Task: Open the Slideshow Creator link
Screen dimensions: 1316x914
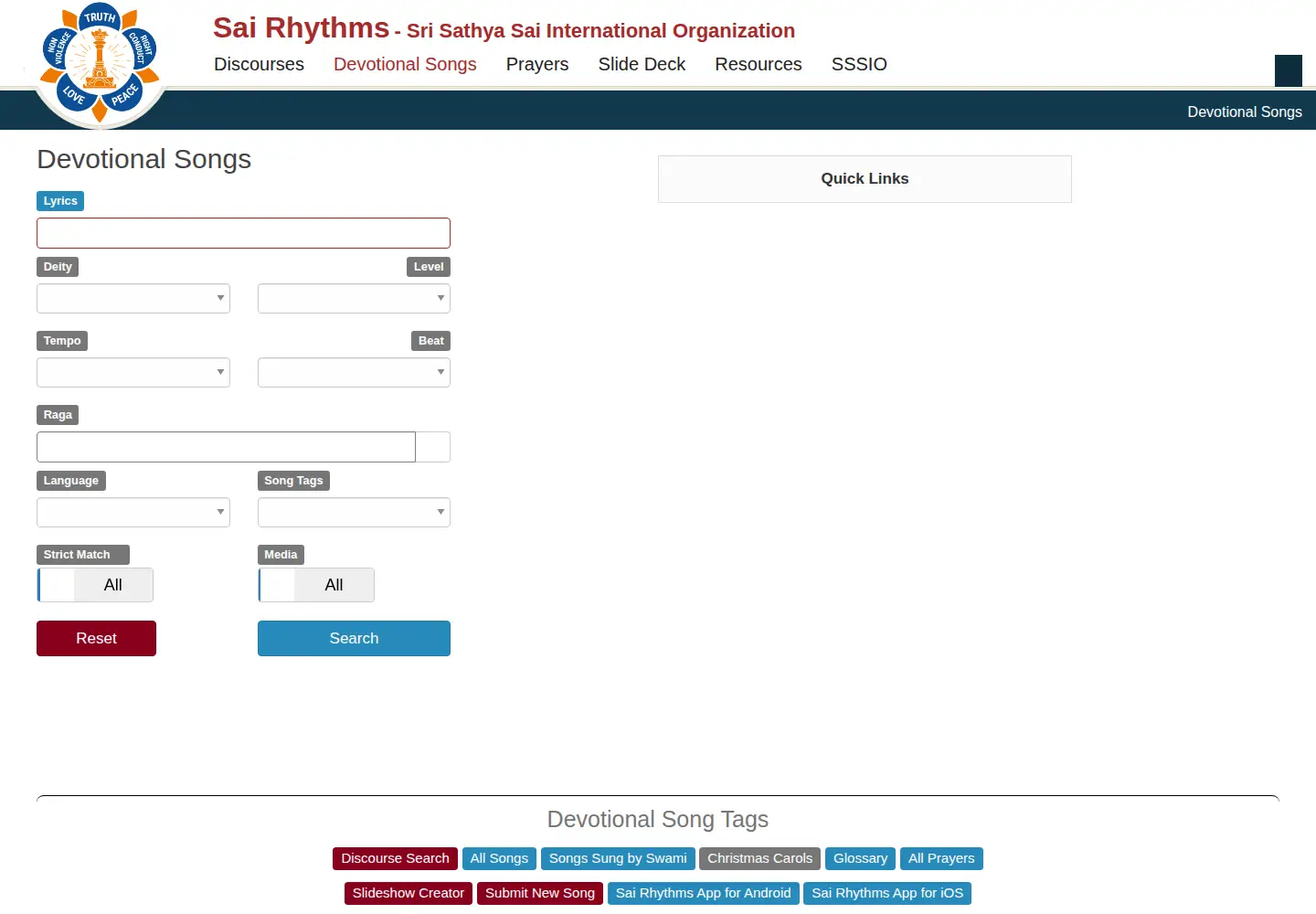Action: click(409, 893)
